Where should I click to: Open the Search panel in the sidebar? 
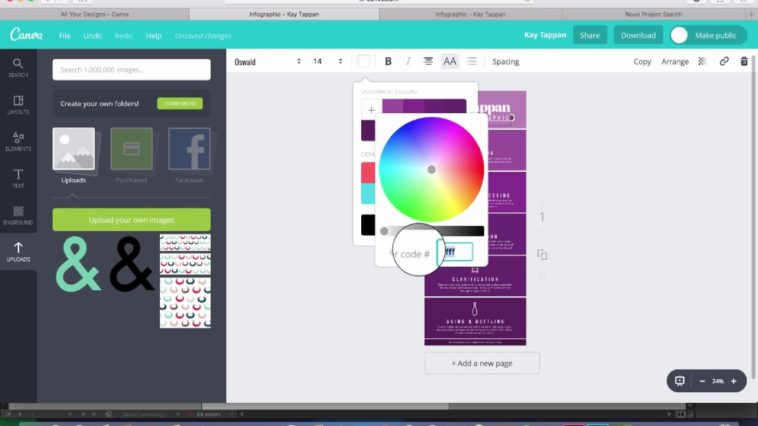click(x=18, y=67)
